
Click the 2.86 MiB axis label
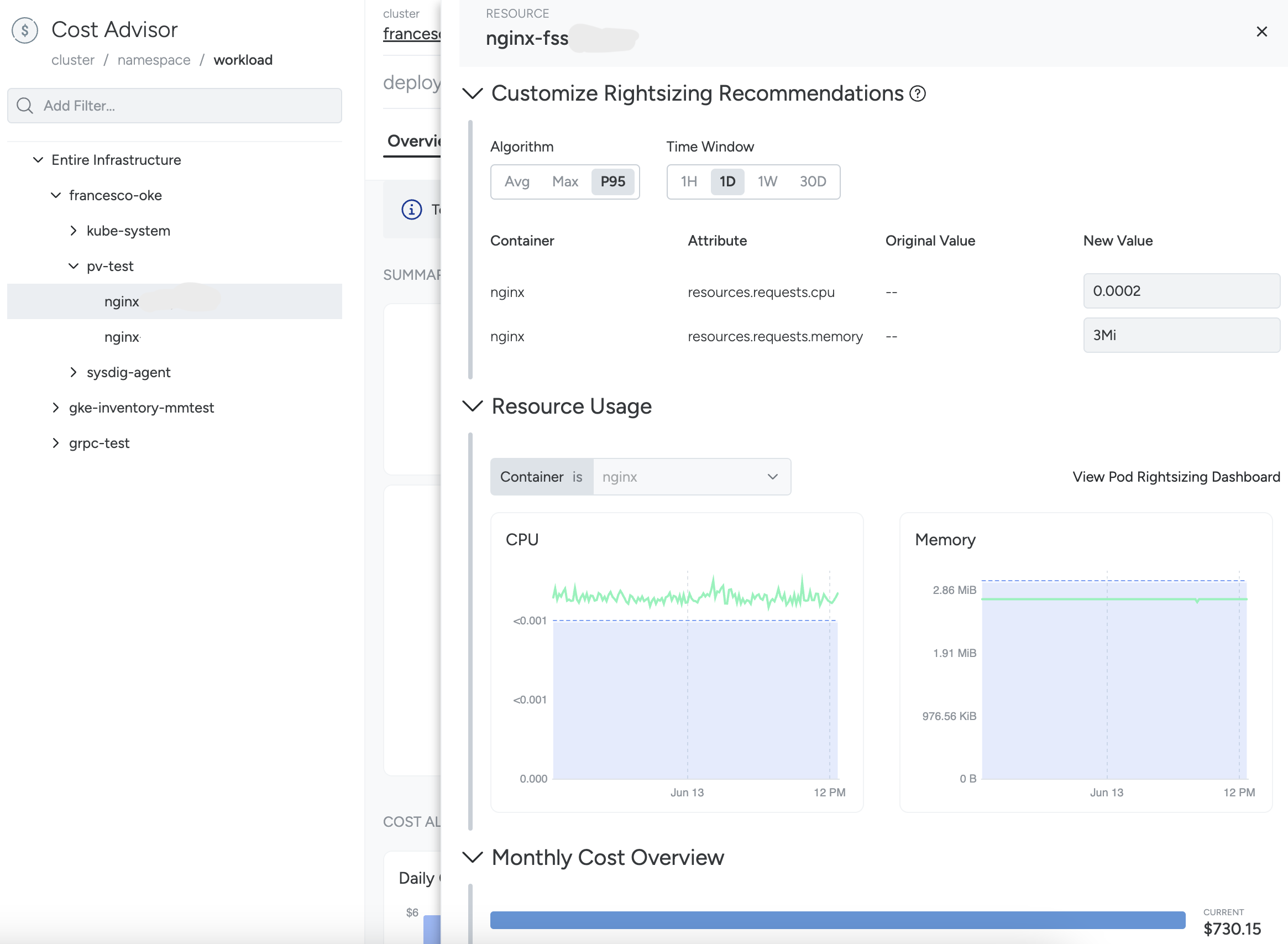[x=954, y=590]
